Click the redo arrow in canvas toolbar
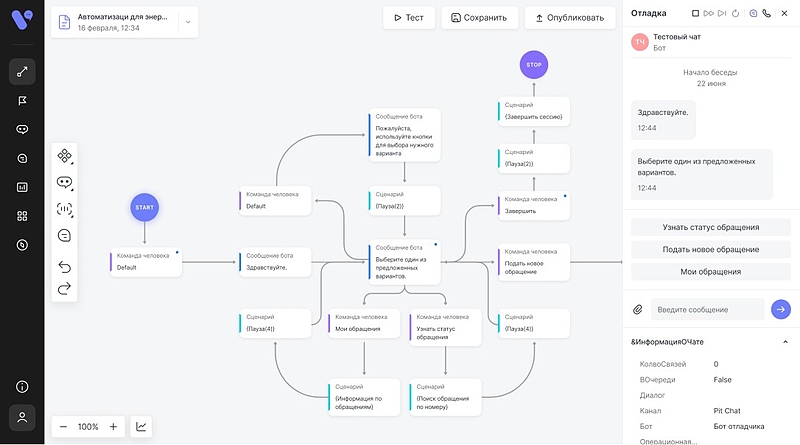Viewport: 800px width, 445px height. coord(65,288)
